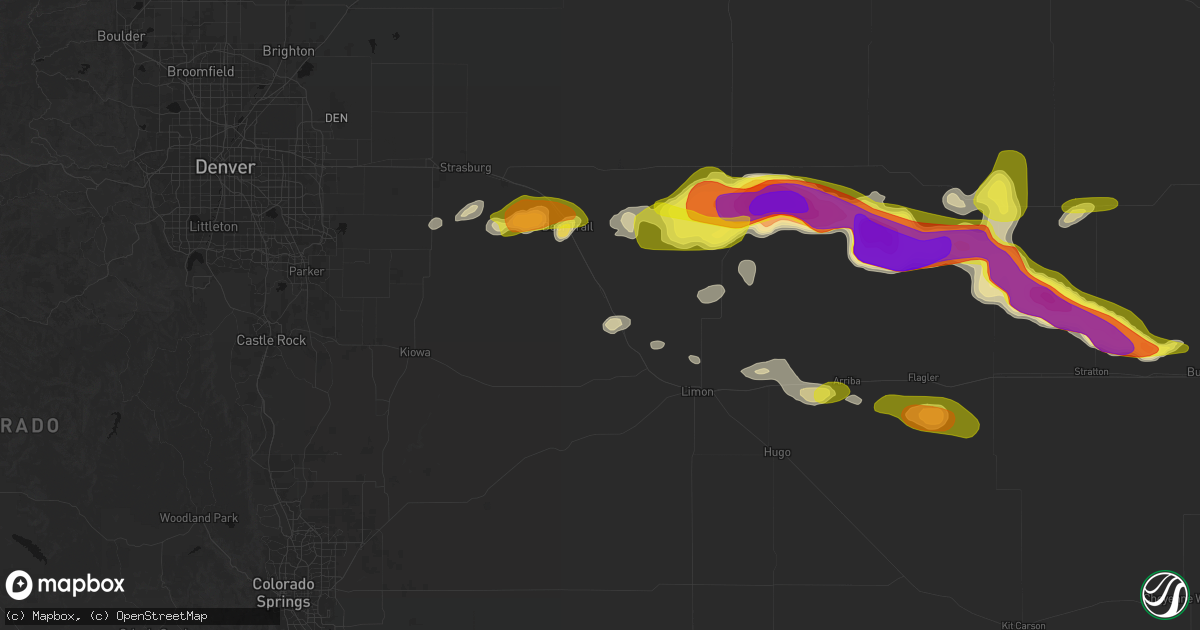Click the Hugo label

pos(777,453)
